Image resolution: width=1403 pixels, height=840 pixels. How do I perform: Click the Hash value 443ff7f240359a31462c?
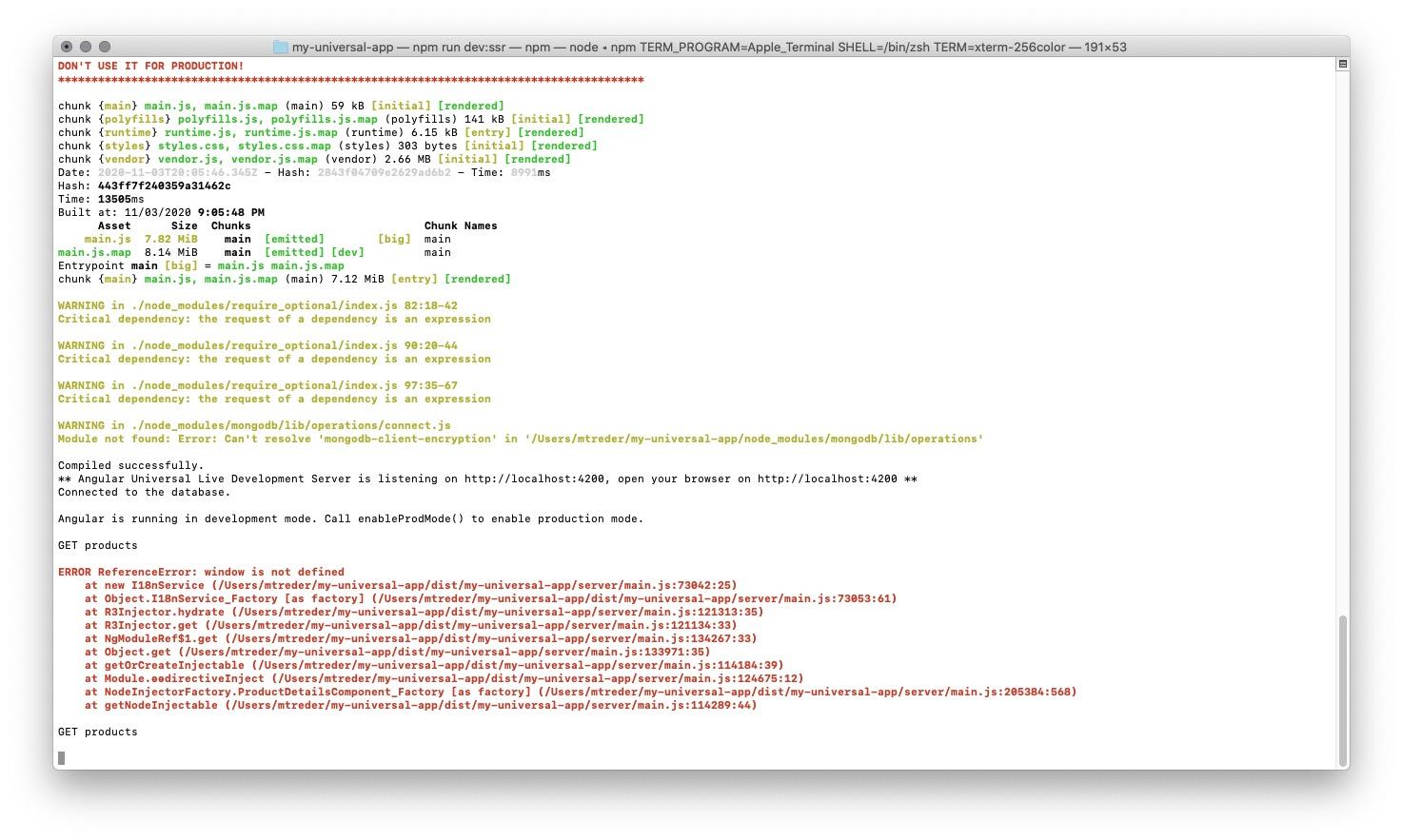164,186
